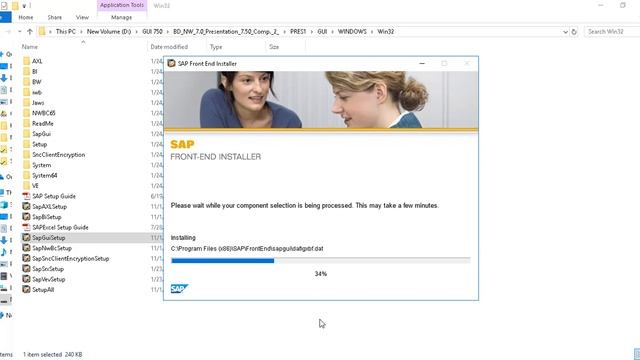
Task: Select Application Tools contextual tab
Action: point(122,5)
